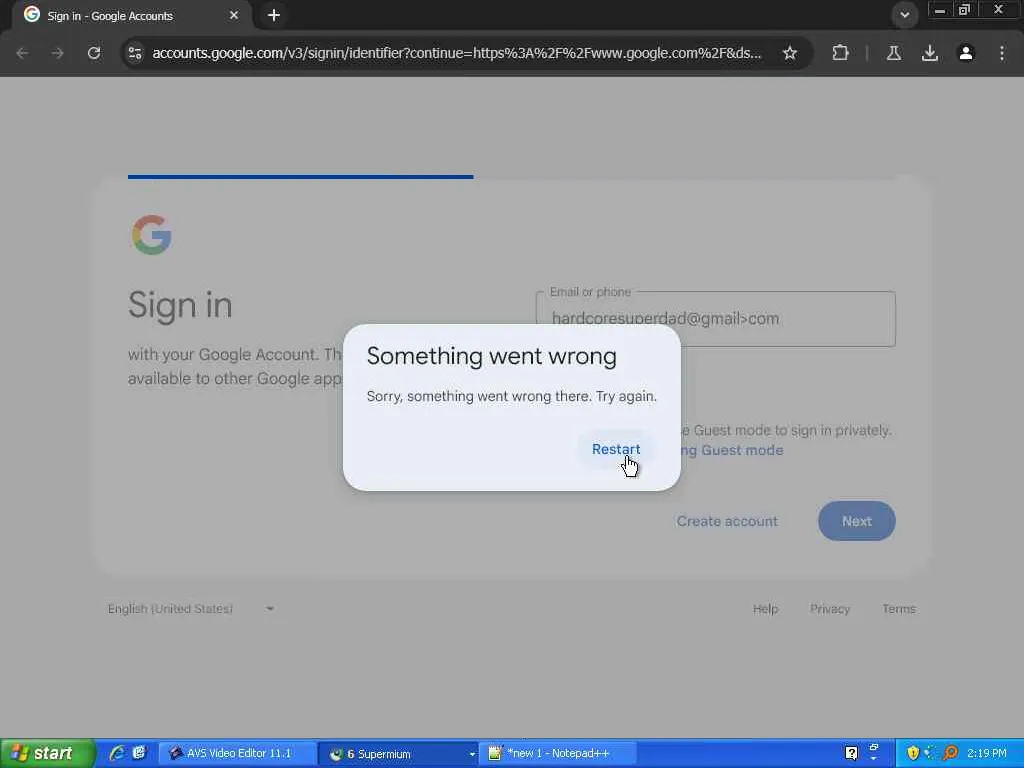Minimize the browser window
The image size is (1024, 768).
click(940, 10)
